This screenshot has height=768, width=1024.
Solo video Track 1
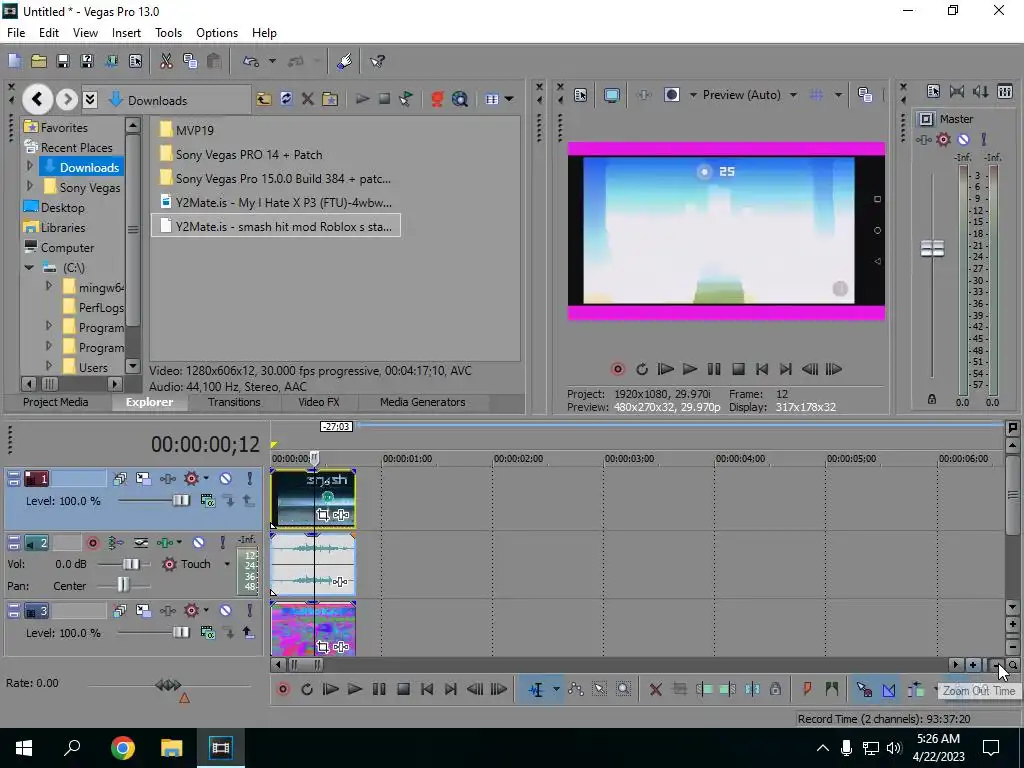pyautogui.click(x=249, y=479)
